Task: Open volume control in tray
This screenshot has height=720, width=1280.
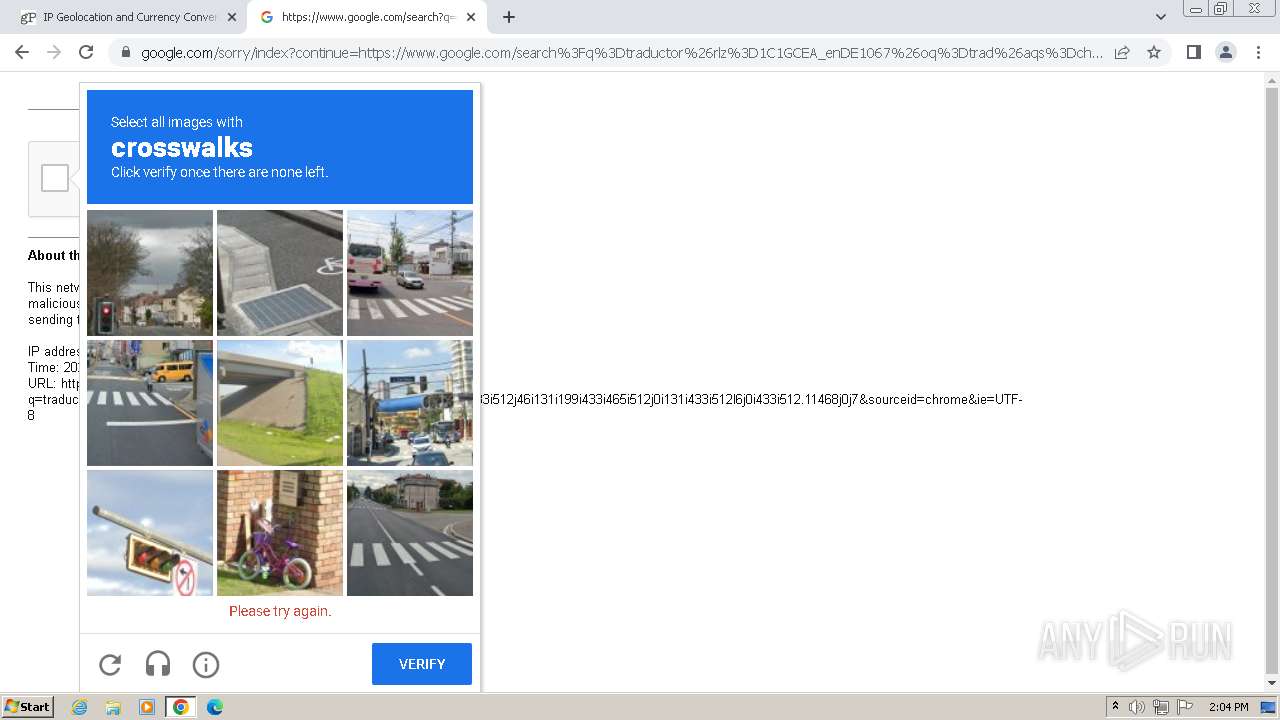Action: tap(1137, 707)
